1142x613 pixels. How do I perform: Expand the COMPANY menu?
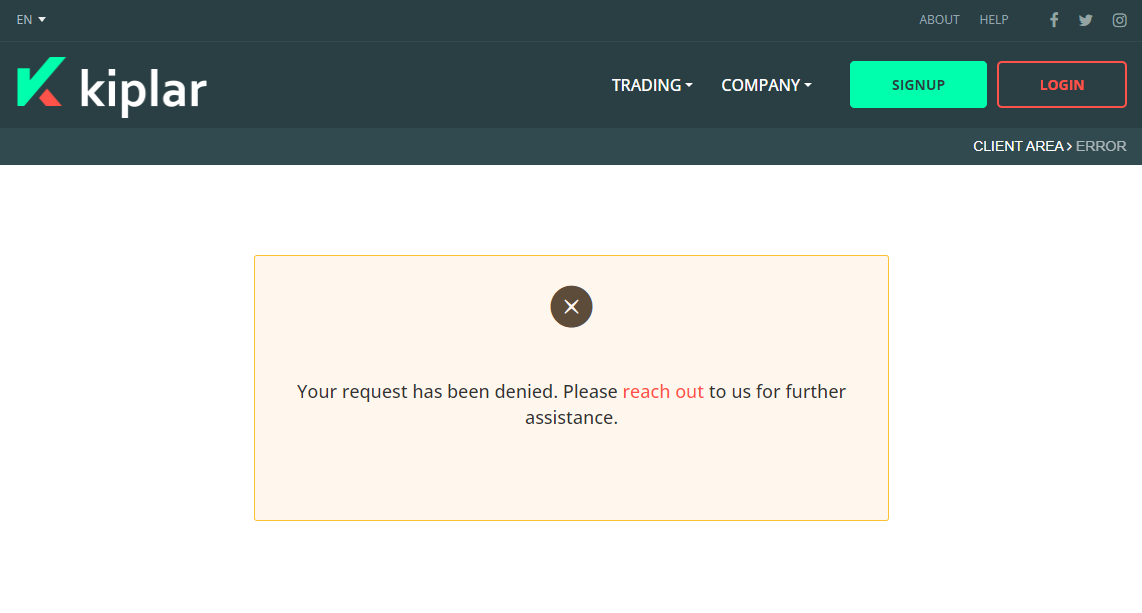click(x=766, y=85)
